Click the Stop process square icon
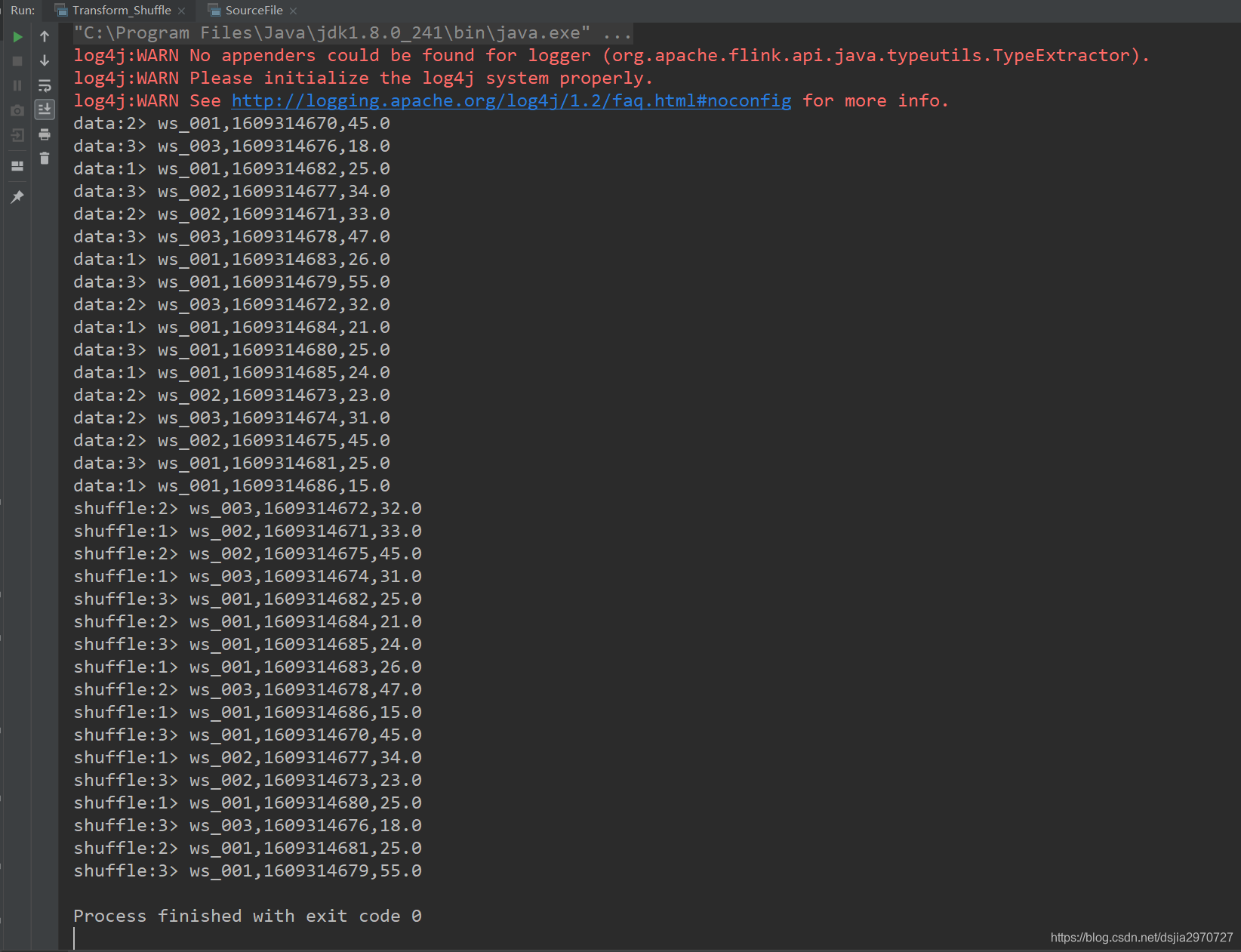This screenshot has height=952, width=1241. coord(17,61)
